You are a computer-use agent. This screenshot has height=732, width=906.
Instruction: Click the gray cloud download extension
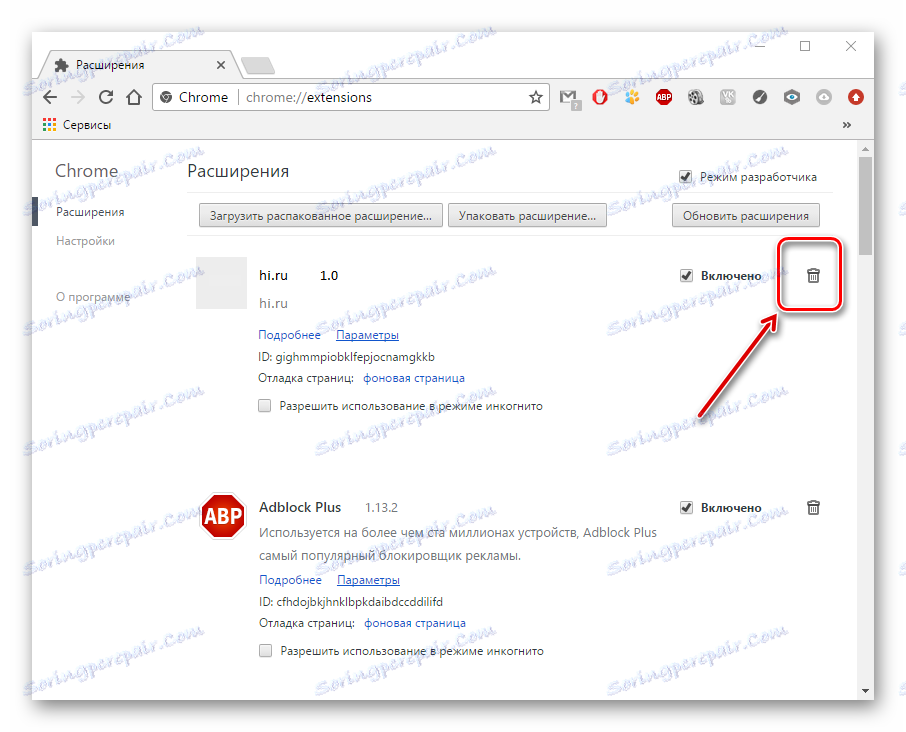click(x=824, y=97)
